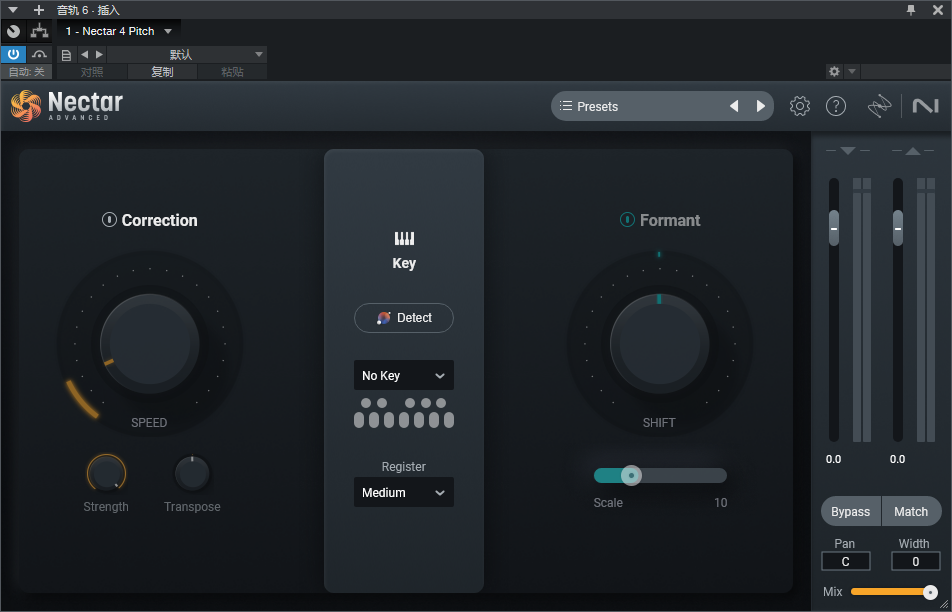The height and width of the screenshot is (612, 952).
Task: Click the Formant SHIFT knob
Action: pyautogui.click(x=660, y=344)
